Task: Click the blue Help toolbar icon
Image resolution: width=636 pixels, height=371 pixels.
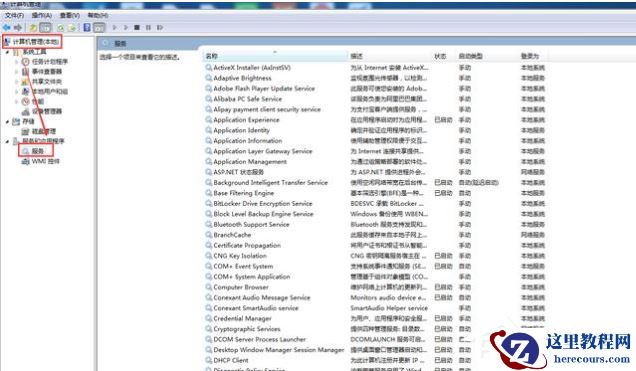Action: click(87, 28)
